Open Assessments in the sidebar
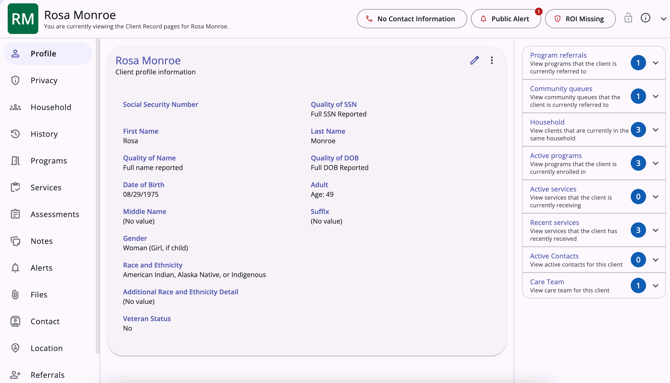Screen dimensions: 670x383 [x=48, y=214]
